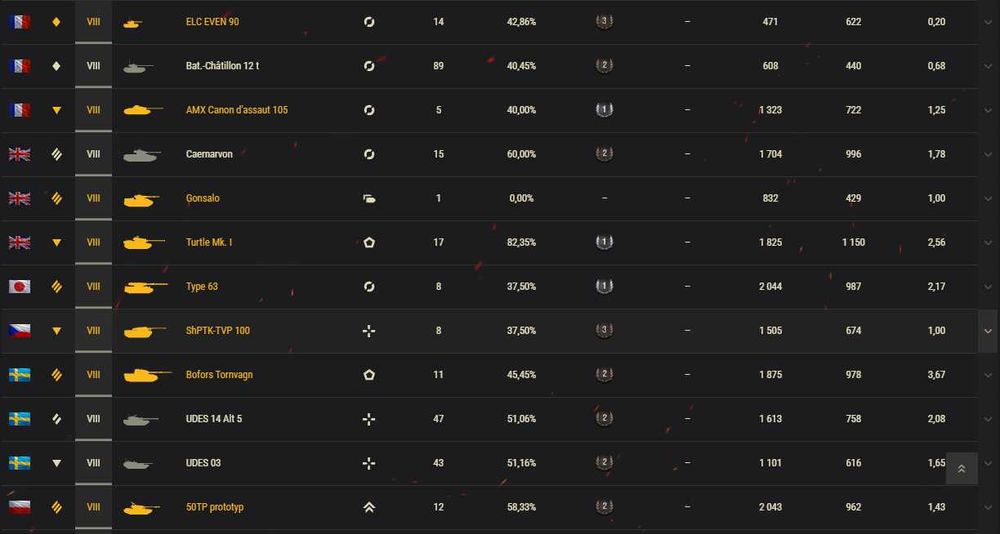Expand the Bofors Tornvagn row chevron
Screen dimensions: 1000x534
(x=988, y=375)
